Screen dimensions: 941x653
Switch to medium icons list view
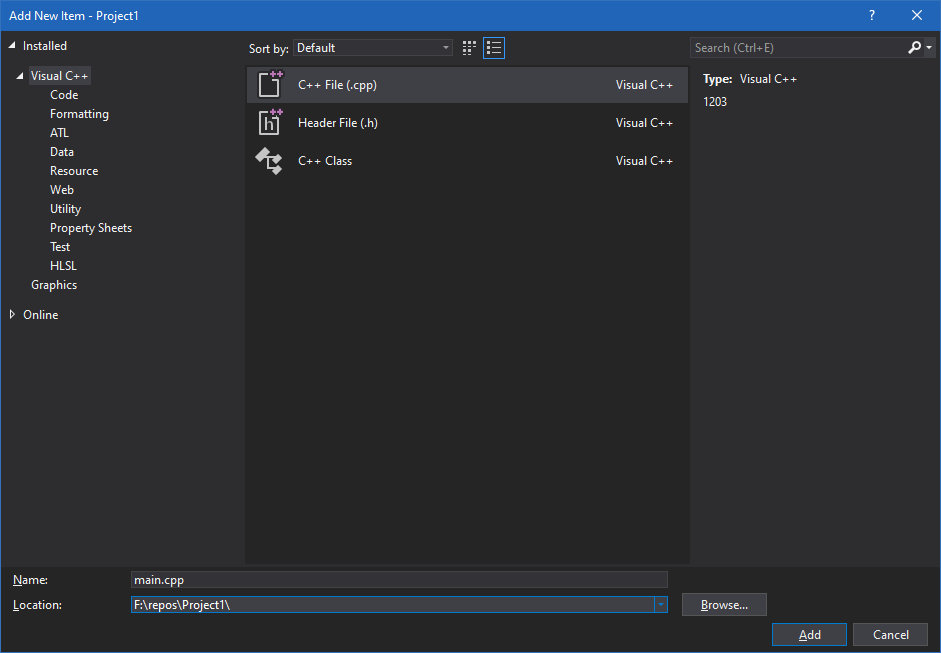494,48
